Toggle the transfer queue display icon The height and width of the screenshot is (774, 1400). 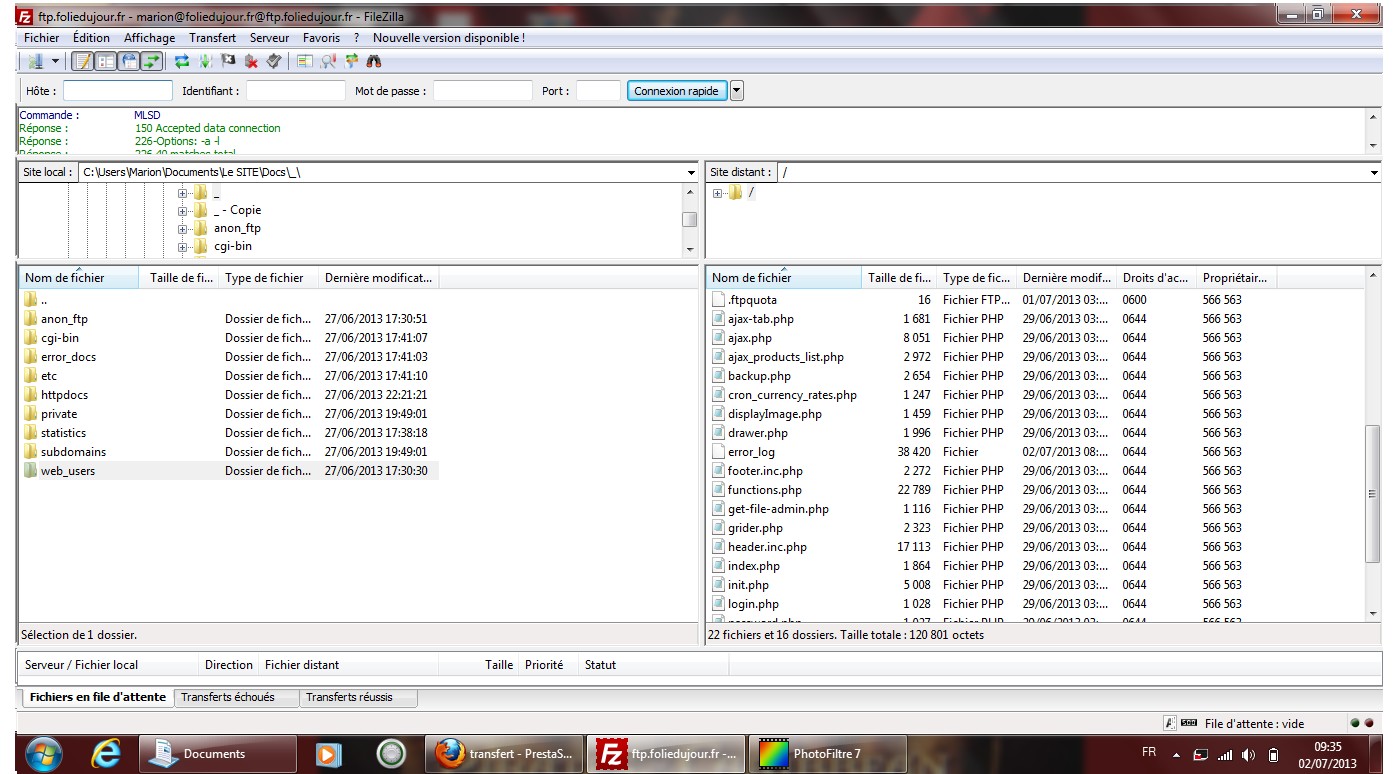[x=152, y=62]
